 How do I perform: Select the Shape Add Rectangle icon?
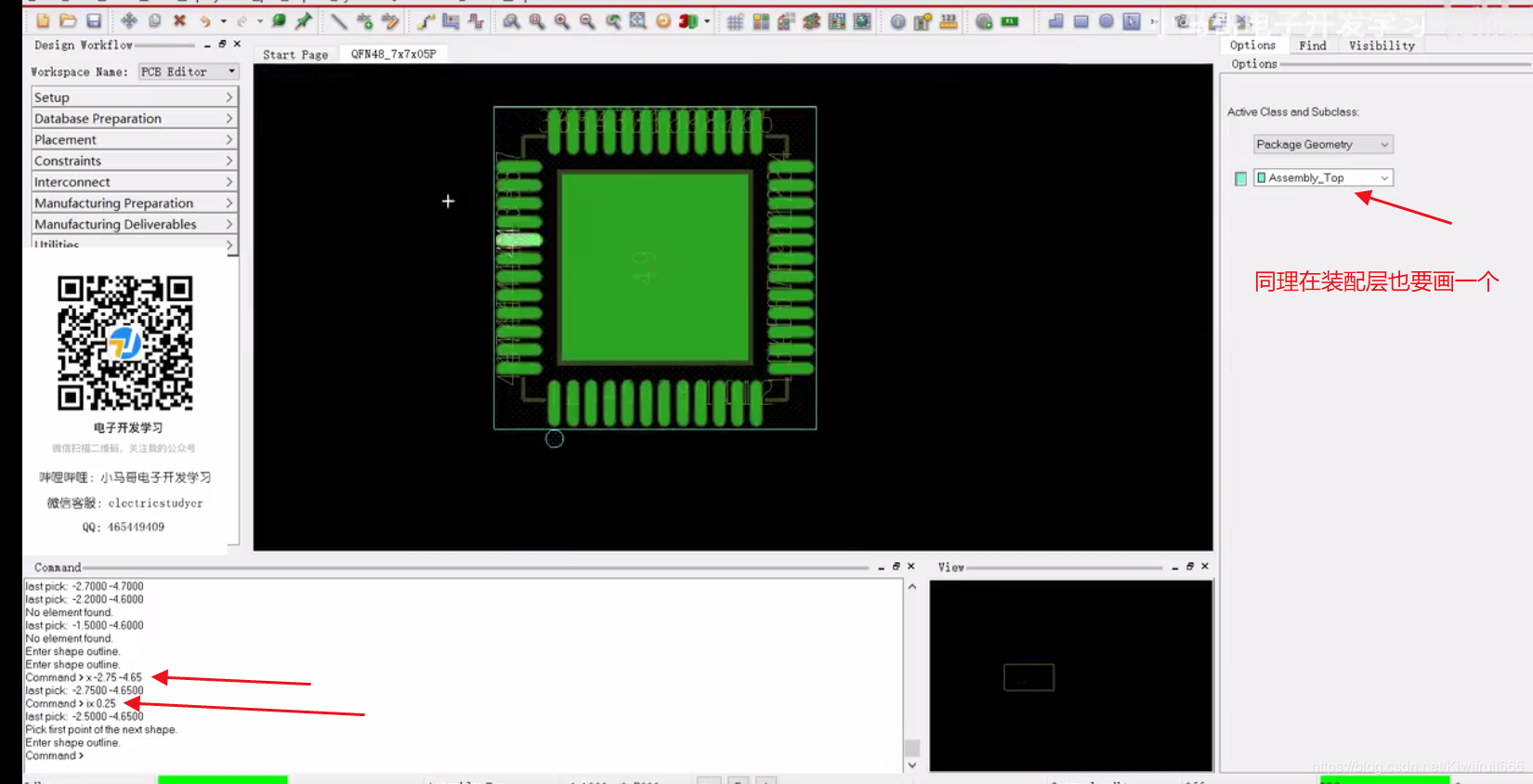[1081, 21]
